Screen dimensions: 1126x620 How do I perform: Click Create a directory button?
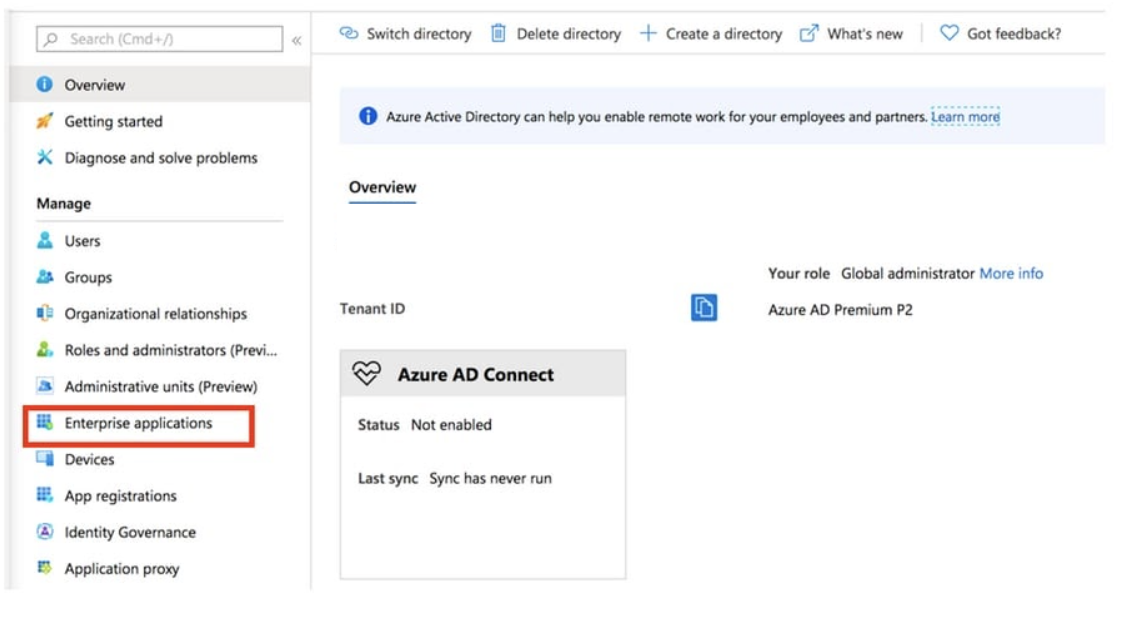(711, 34)
